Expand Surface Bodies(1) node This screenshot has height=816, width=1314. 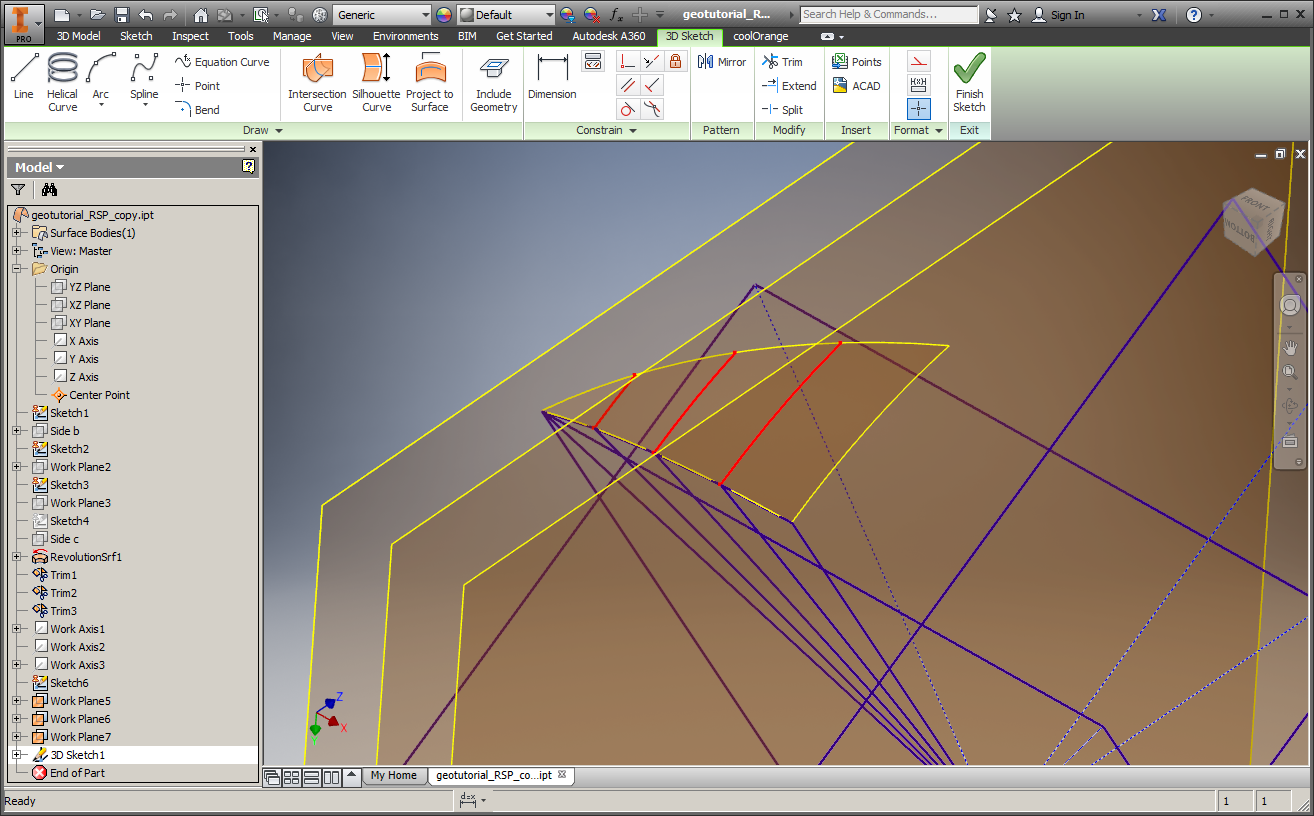(16, 233)
